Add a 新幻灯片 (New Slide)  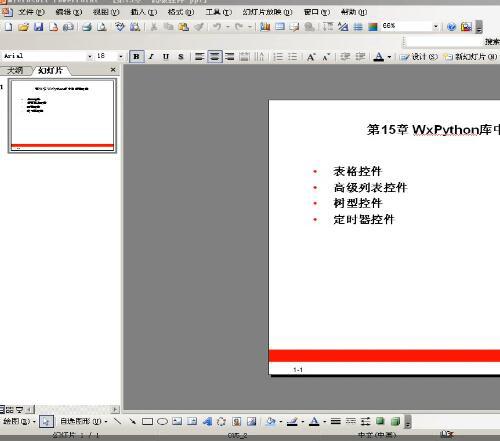pyautogui.click(x=471, y=57)
